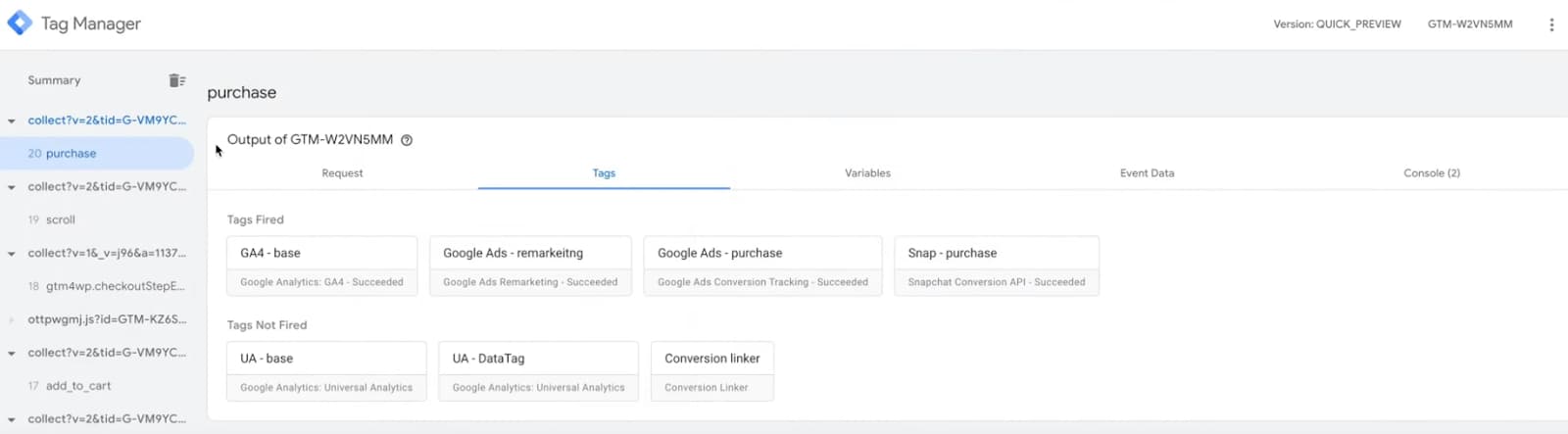Expand the ottpwgmj.js?id=GTM-KZ6S group
The image size is (1568, 434).
pyautogui.click(x=12, y=320)
